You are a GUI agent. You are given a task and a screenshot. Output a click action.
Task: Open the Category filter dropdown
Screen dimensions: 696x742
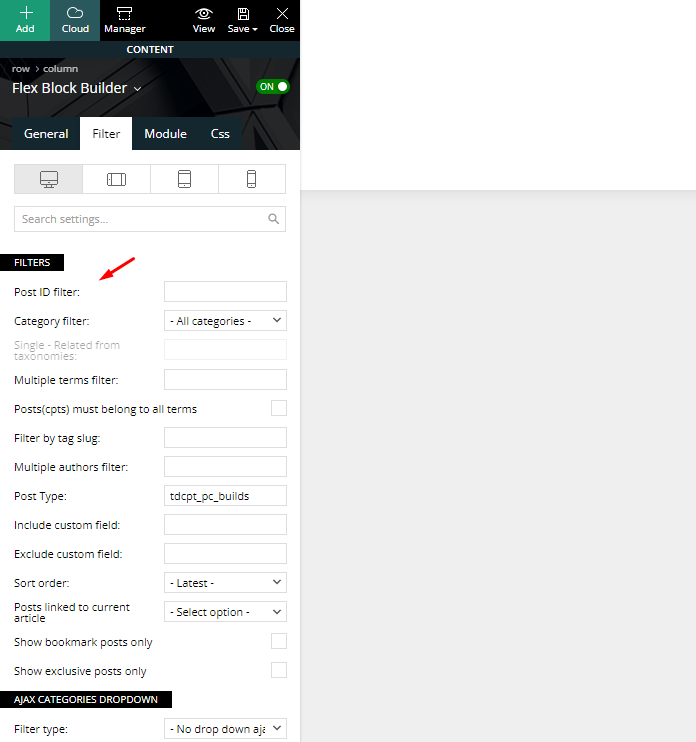click(225, 321)
